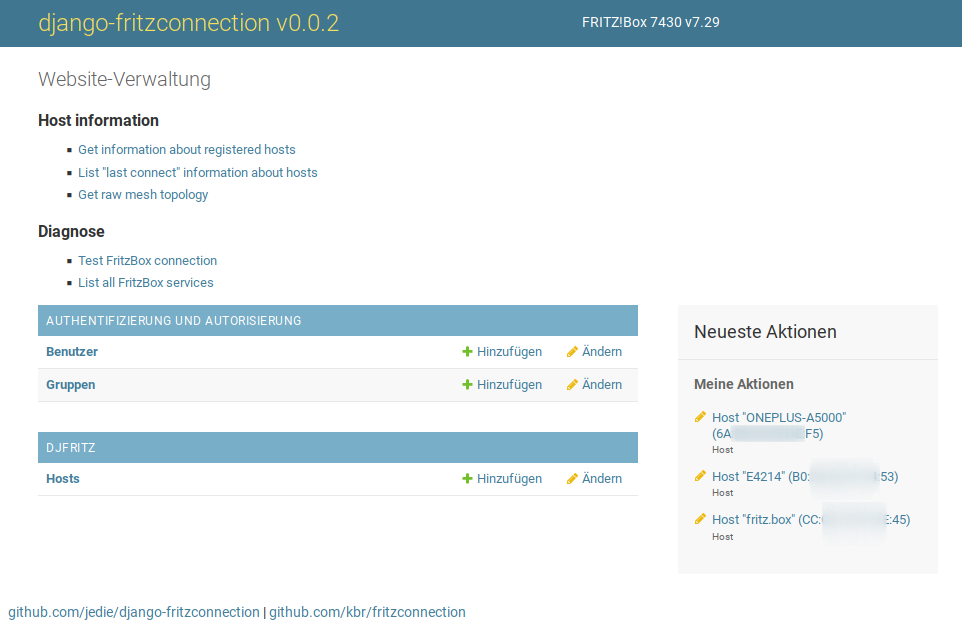962x629 pixels.
Task: Open the Gruppen model link
Action: (71, 385)
